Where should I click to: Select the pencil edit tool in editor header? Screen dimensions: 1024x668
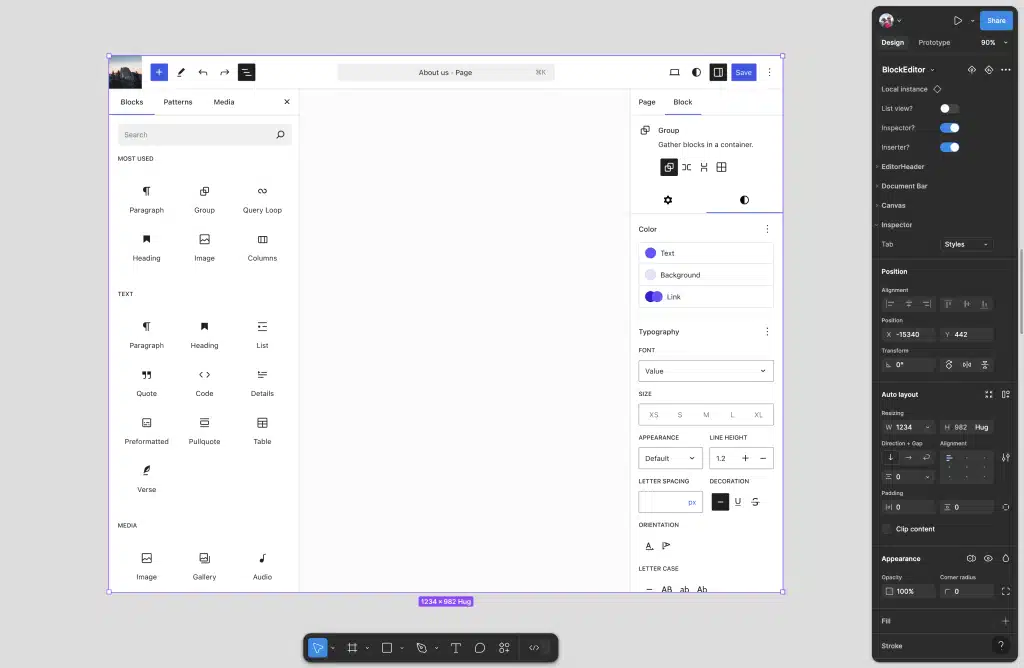(x=181, y=72)
